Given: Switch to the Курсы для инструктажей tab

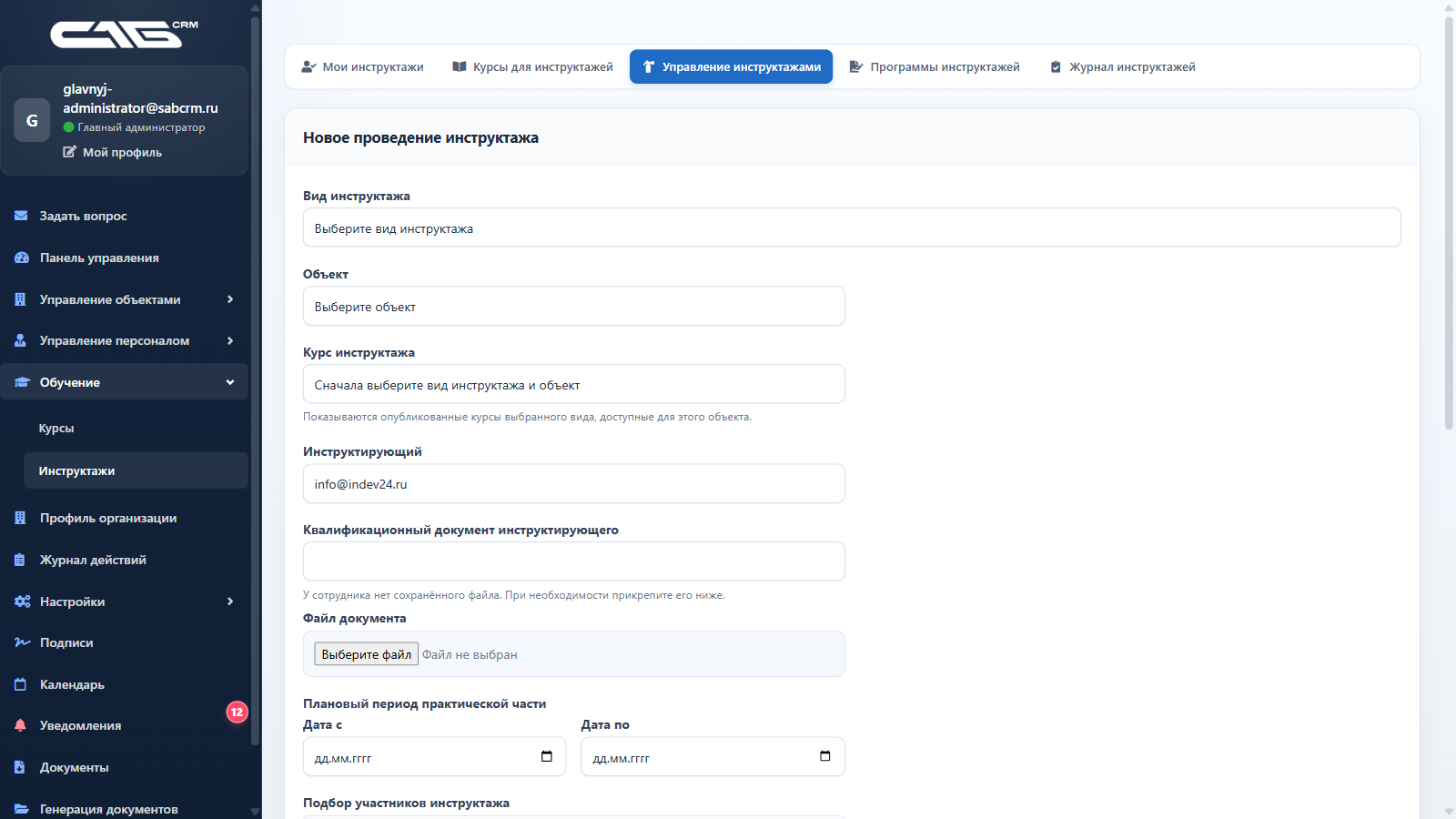Looking at the screenshot, I should click(x=532, y=66).
